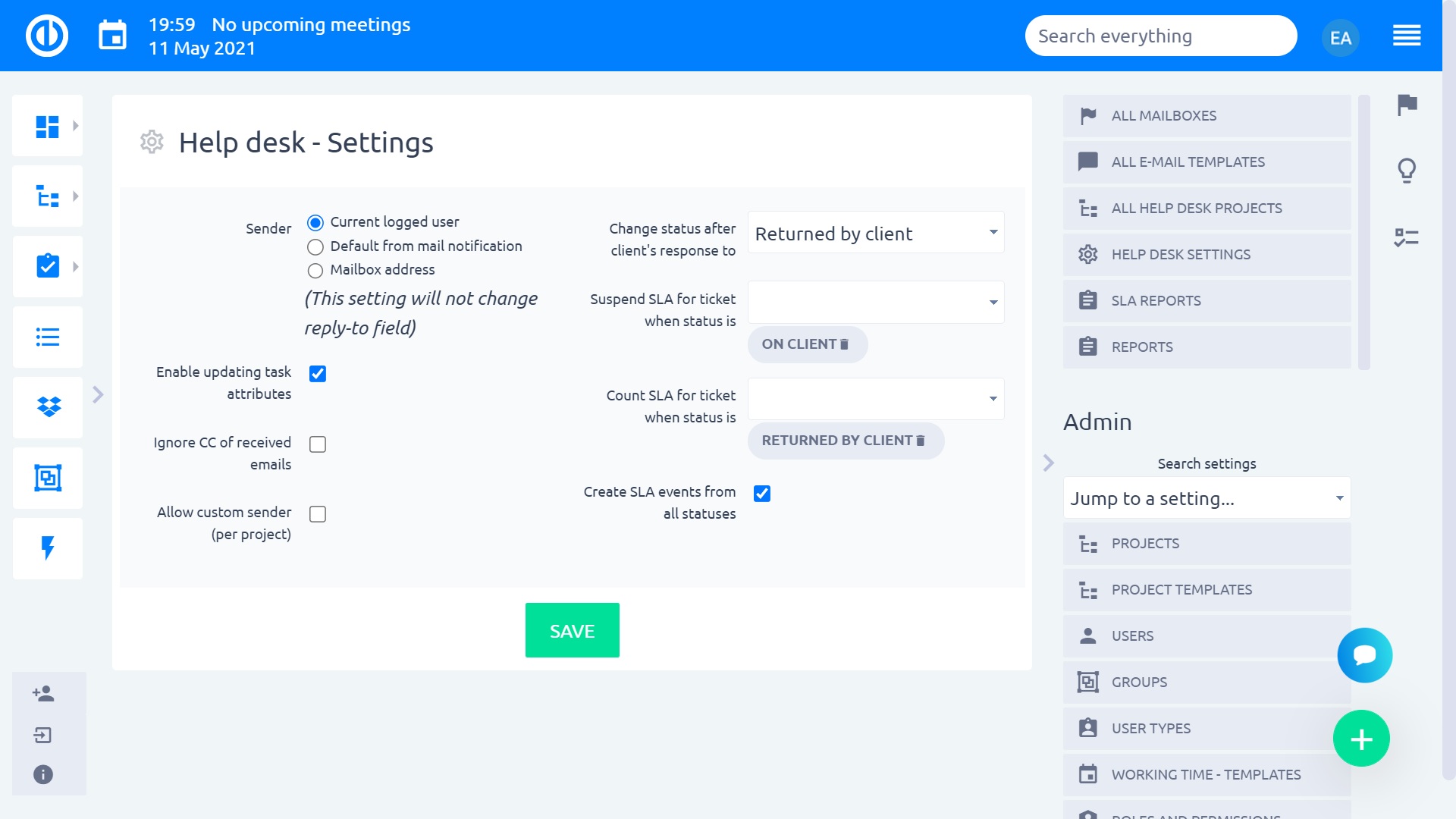This screenshot has height=819, width=1456.
Task: Open ALL HELP DESK PROJECTS menu item
Action: [1207, 209]
